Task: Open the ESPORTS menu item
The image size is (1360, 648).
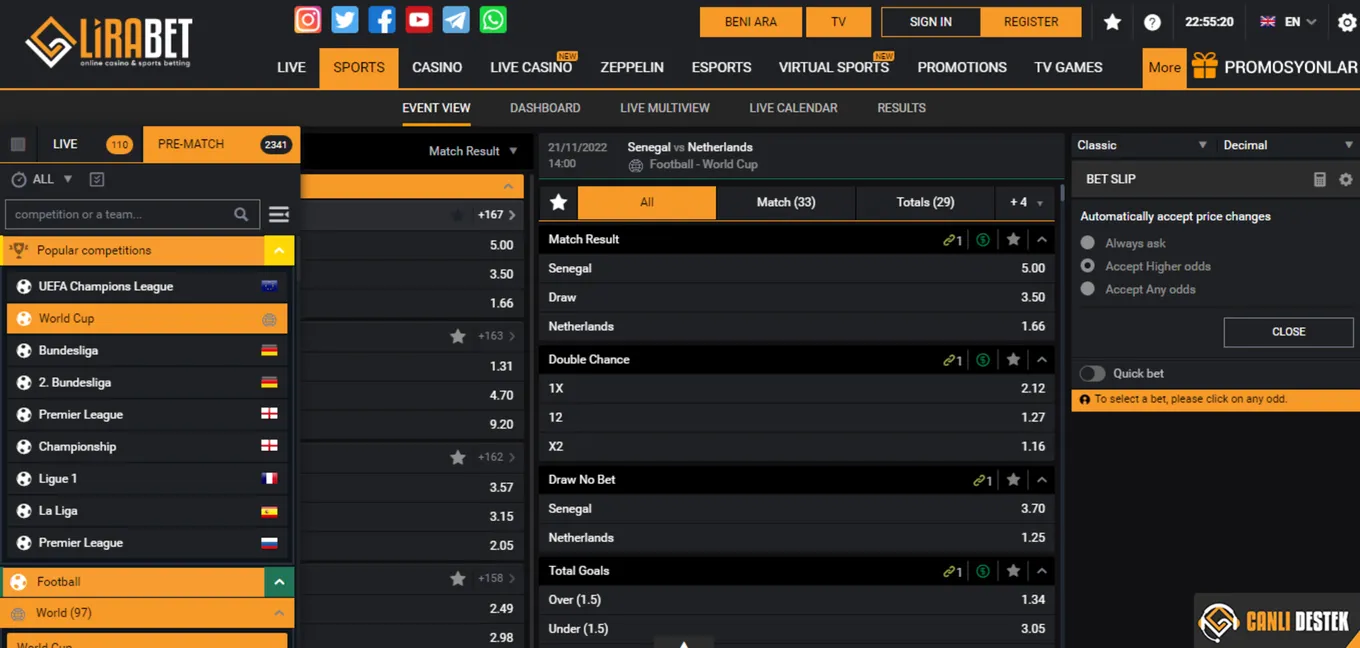Action: click(721, 67)
